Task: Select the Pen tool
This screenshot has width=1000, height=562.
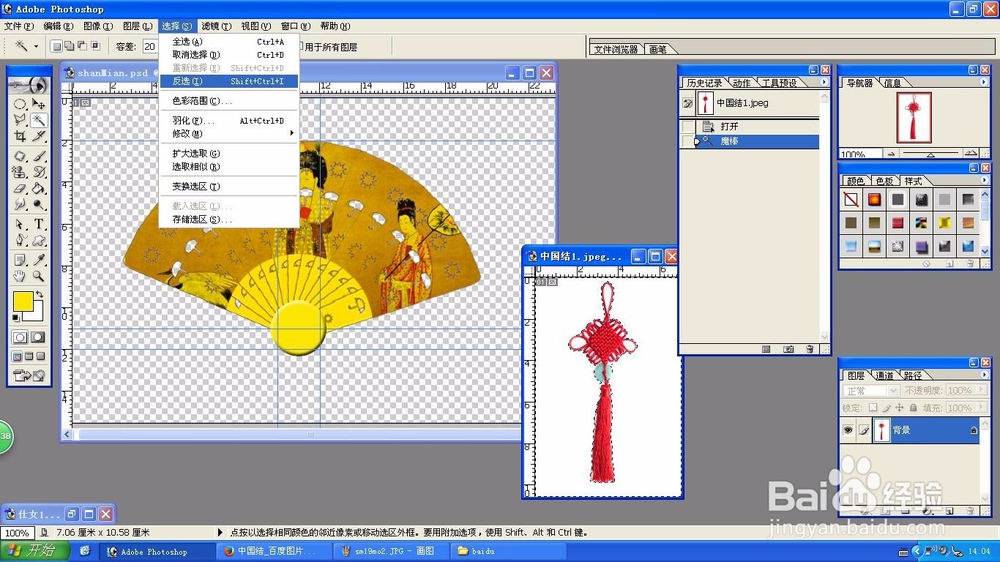Action: click(20, 240)
